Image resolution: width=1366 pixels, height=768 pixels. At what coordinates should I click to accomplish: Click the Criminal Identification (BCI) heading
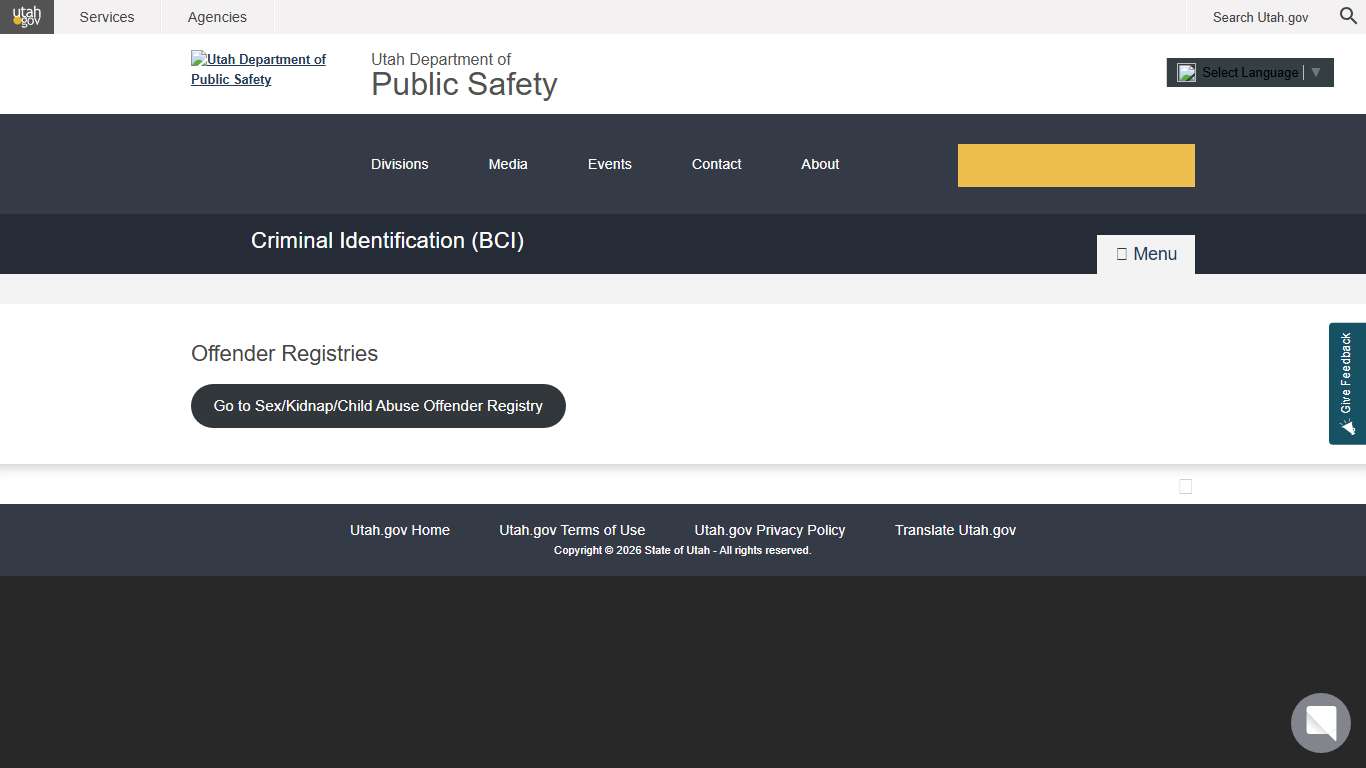point(387,241)
